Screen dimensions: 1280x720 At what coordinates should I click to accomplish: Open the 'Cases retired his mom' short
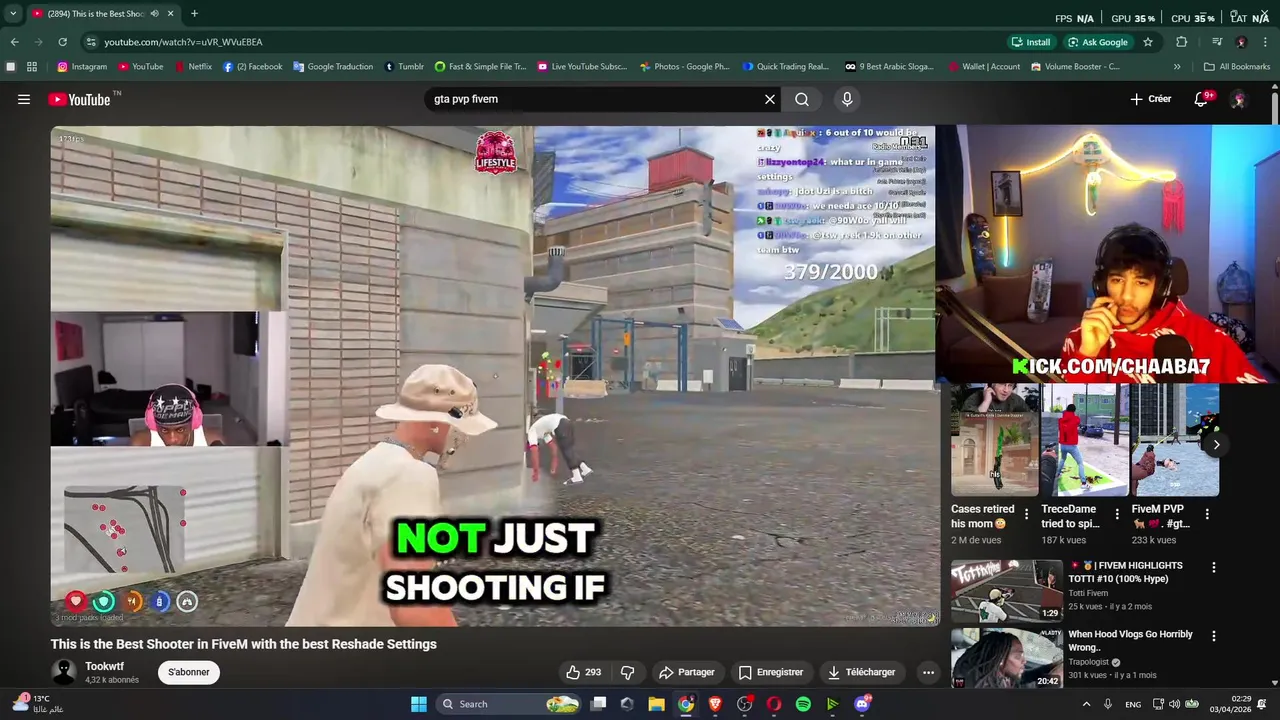point(994,440)
